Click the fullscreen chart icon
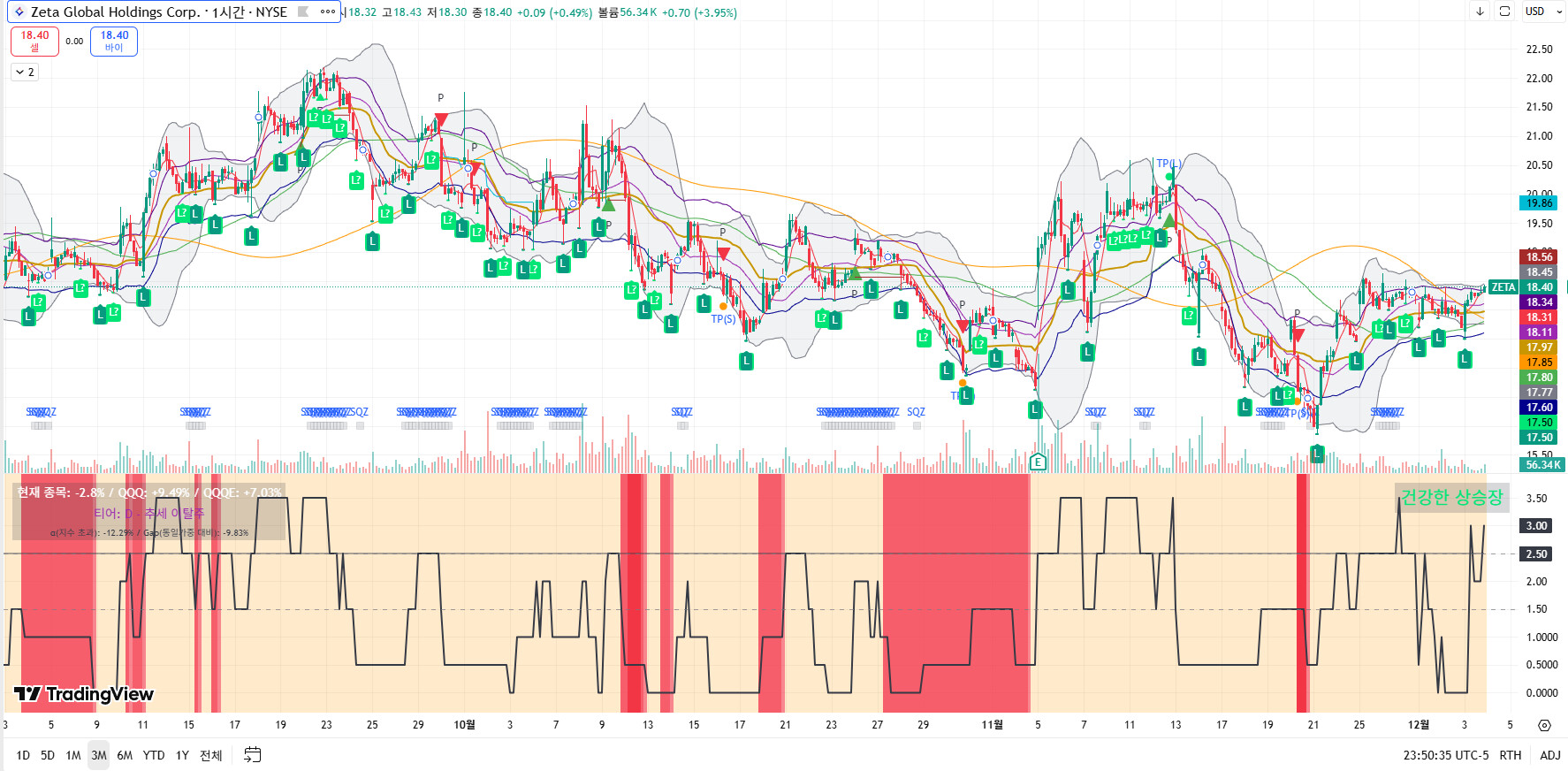 tap(1504, 11)
